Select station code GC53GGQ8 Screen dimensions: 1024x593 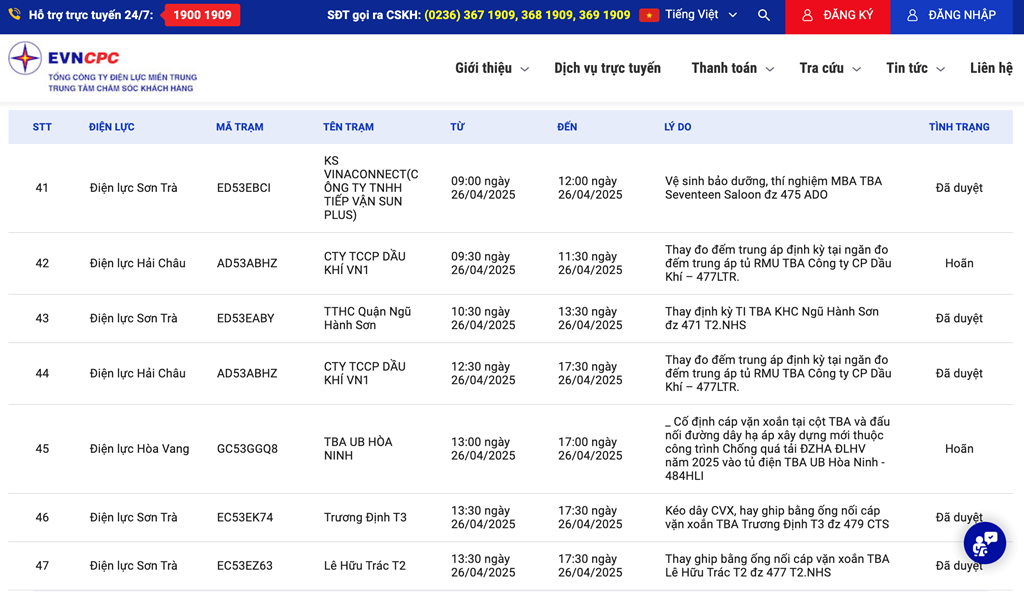247,449
